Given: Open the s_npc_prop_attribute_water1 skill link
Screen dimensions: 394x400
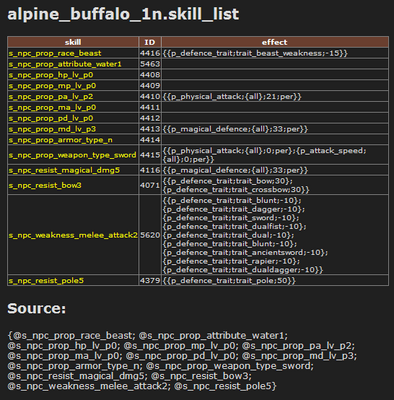Looking at the screenshot, I should (x=65, y=64).
